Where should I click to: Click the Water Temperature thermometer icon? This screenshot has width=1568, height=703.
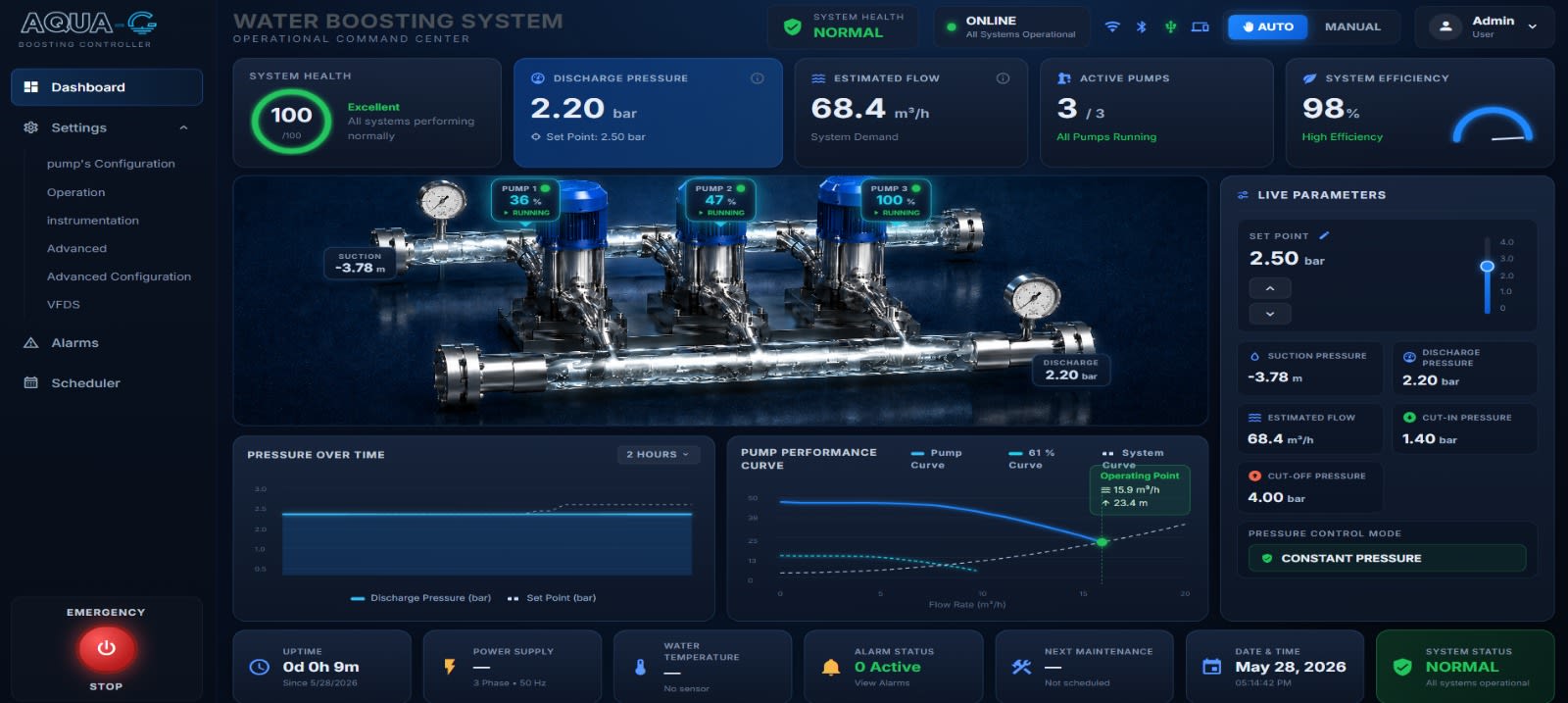tap(640, 667)
